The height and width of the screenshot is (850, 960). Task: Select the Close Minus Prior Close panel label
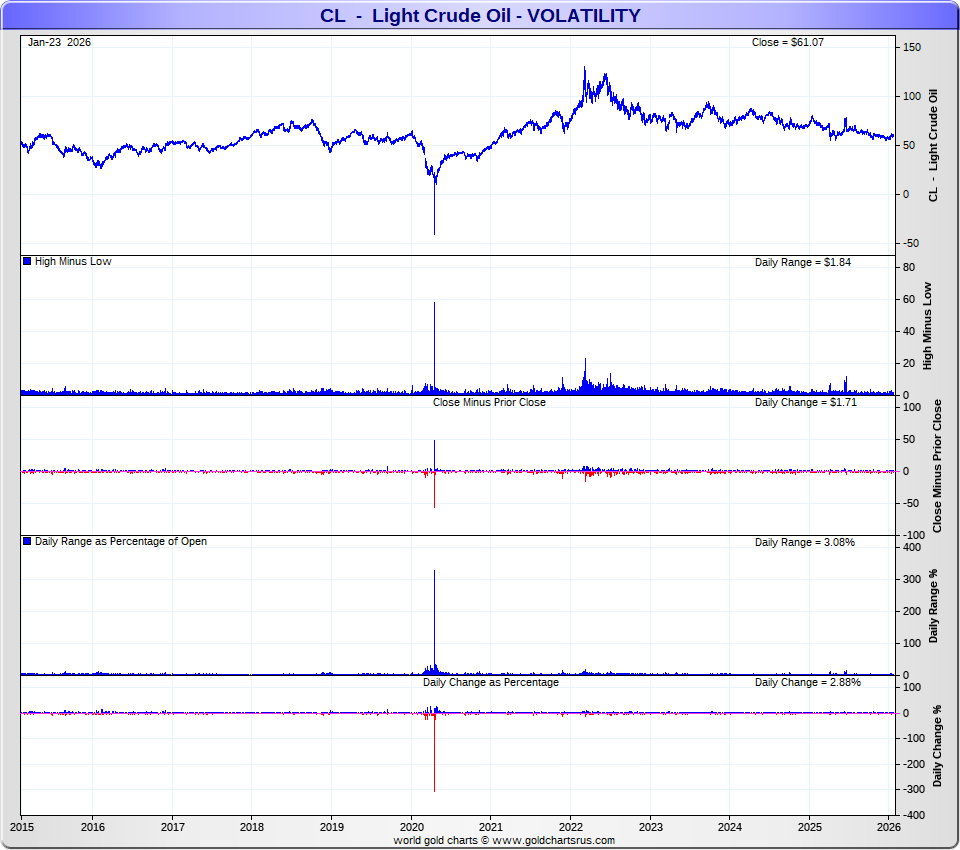[489, 402]
